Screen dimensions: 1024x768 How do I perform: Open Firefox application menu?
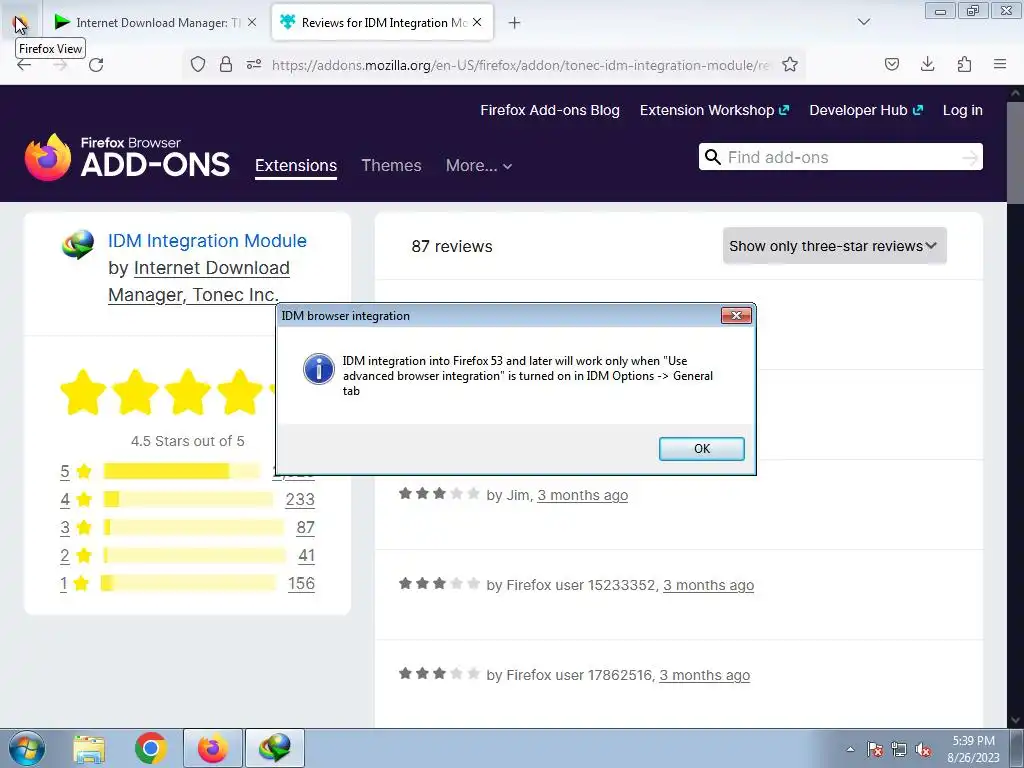coord(1000,64)
